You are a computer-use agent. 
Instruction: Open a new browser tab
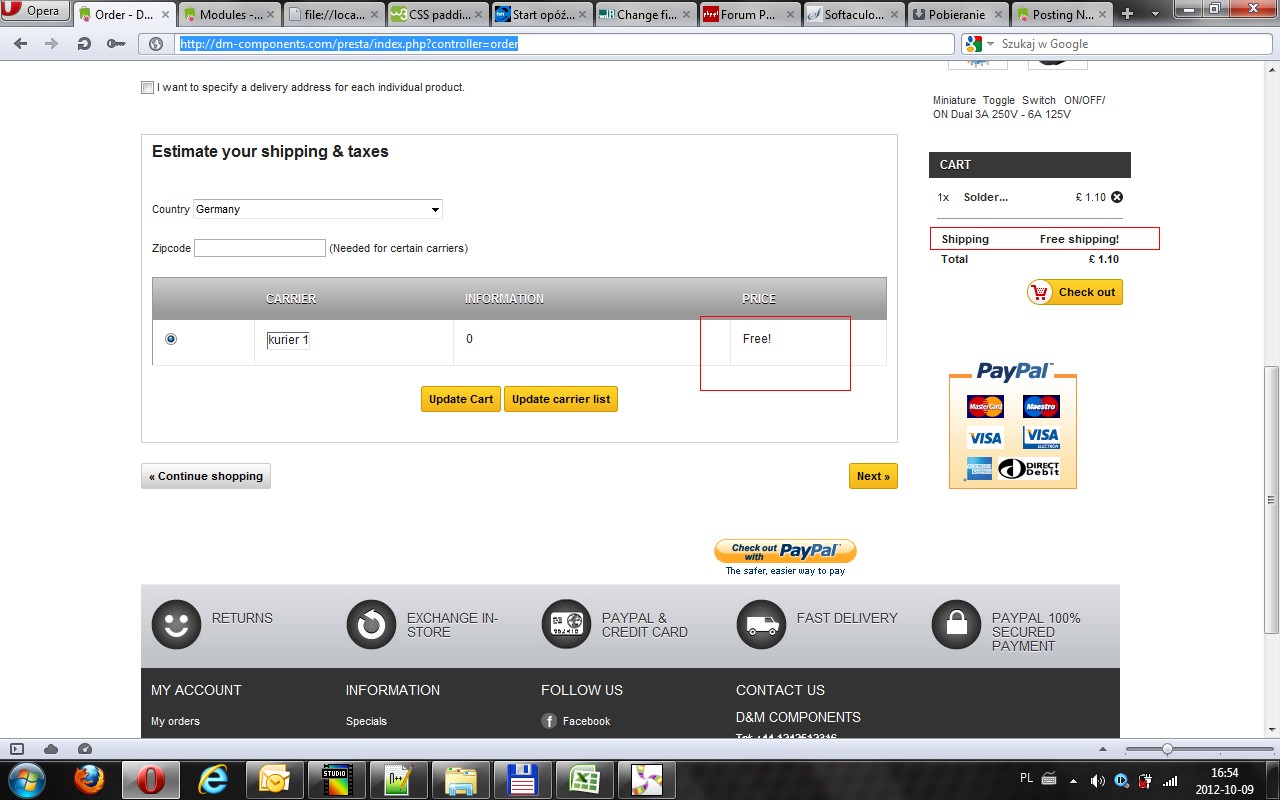tap(1128, 14)
